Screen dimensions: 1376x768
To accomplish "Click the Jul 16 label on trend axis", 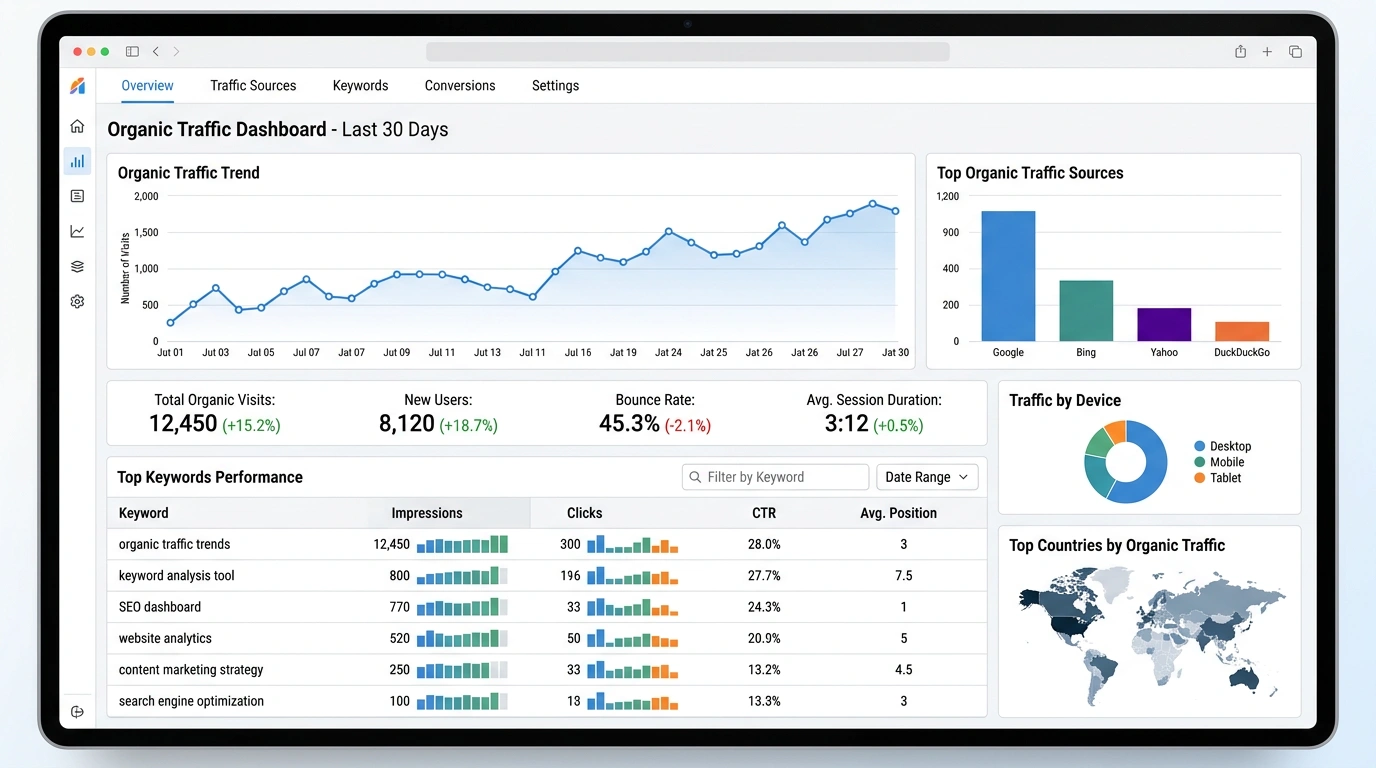I will click(x=578, y=352).
